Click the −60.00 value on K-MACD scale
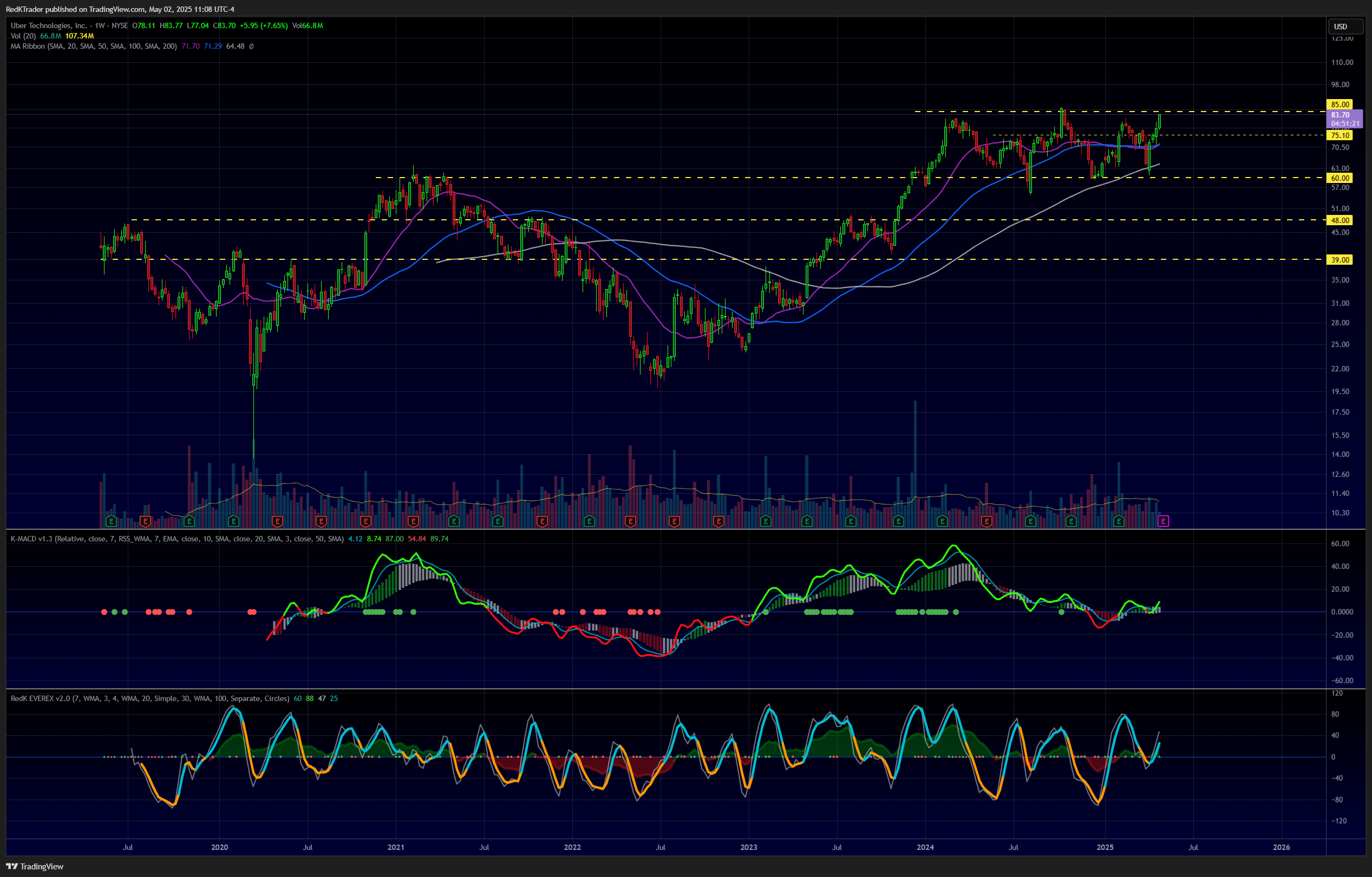 (1342, 680)
